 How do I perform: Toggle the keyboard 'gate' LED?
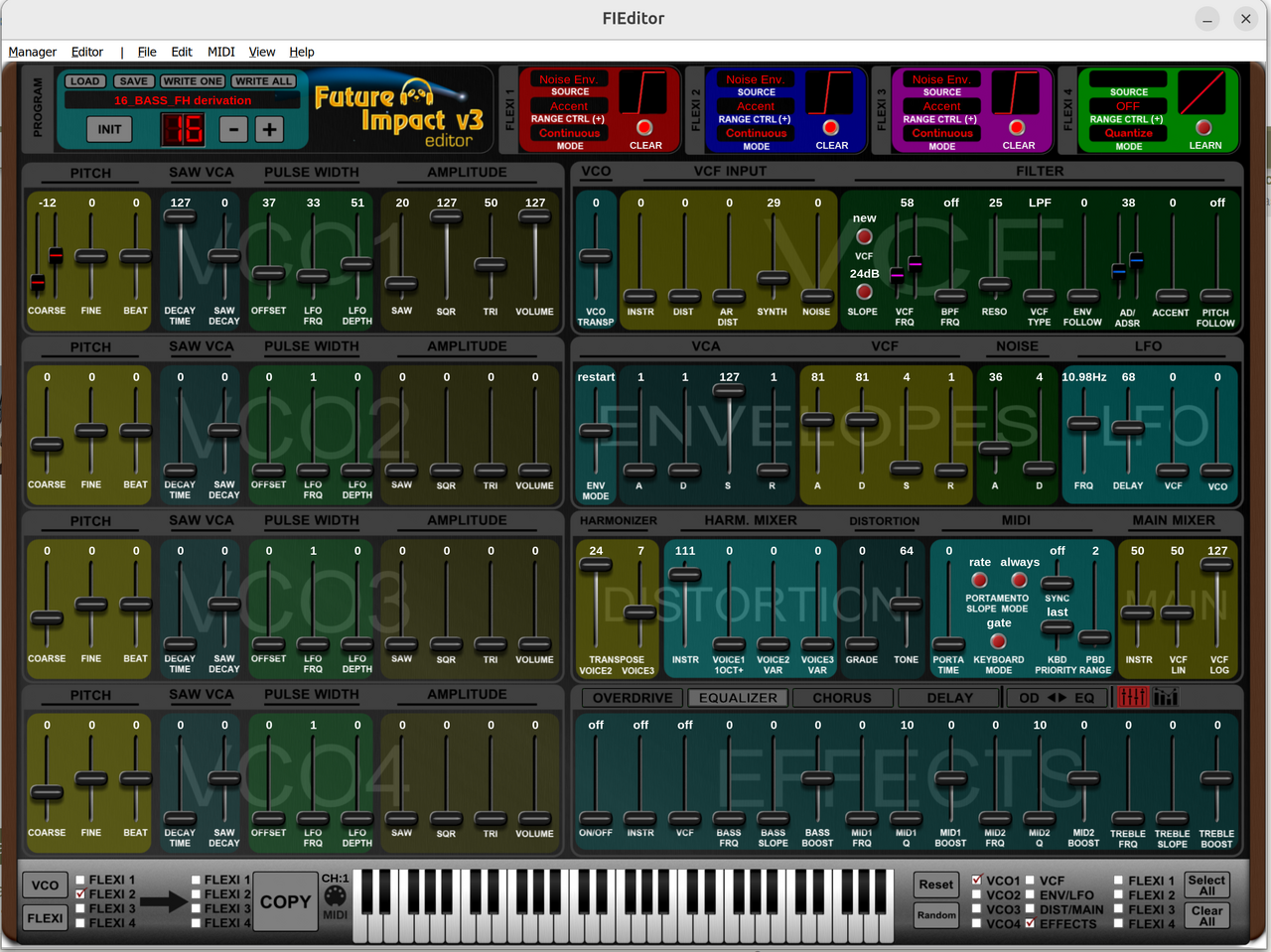[998, 641]
